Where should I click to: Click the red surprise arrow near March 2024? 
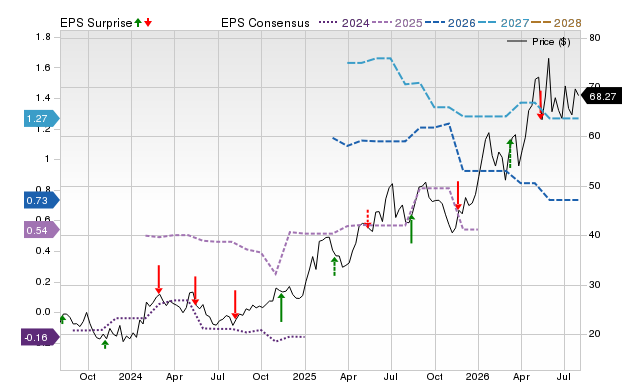(x=159, y=280)
